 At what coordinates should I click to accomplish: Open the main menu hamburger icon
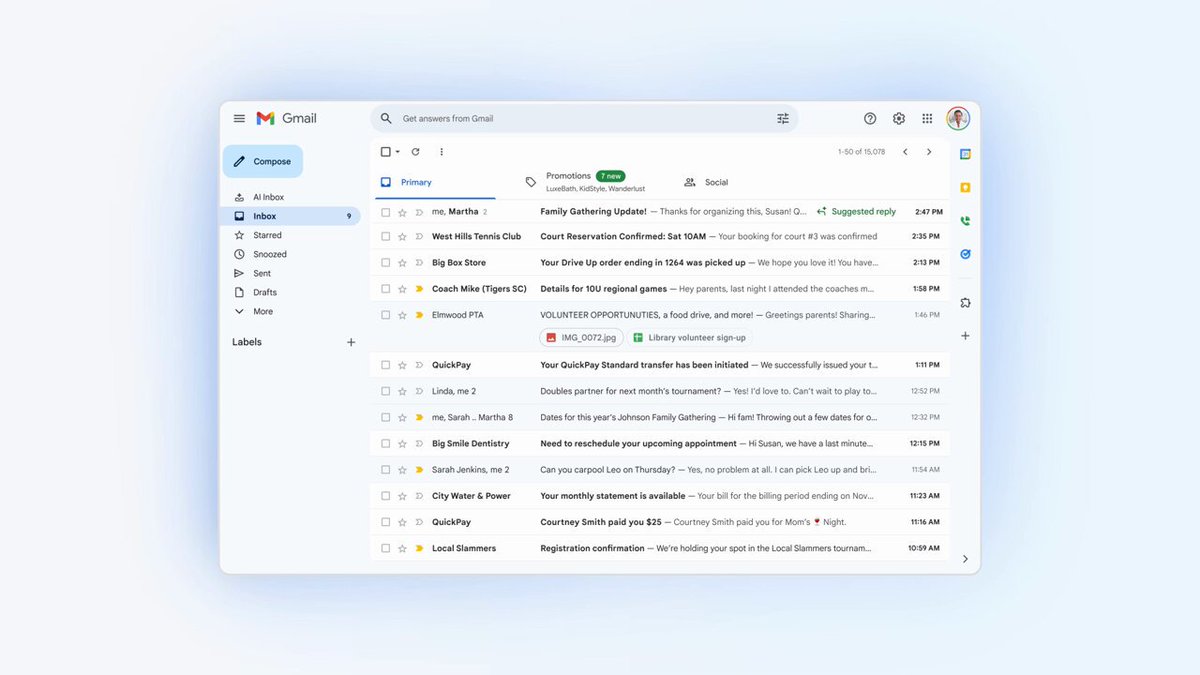click(x=239, y=118)
